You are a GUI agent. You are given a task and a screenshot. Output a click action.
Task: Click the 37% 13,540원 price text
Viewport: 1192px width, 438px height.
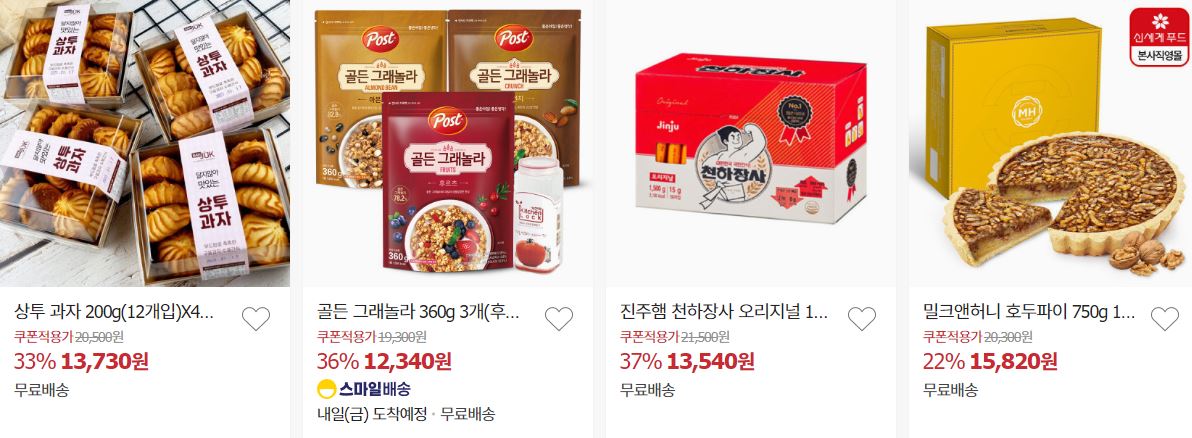pos(687,361)
